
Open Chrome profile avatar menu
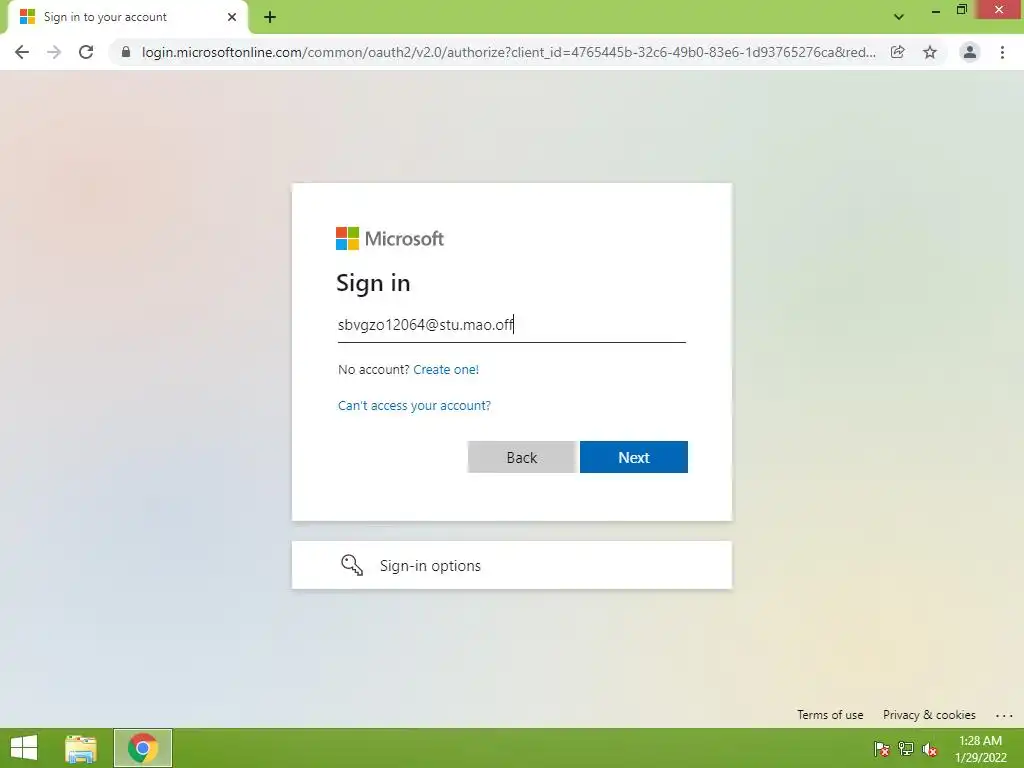coord(970,52)
